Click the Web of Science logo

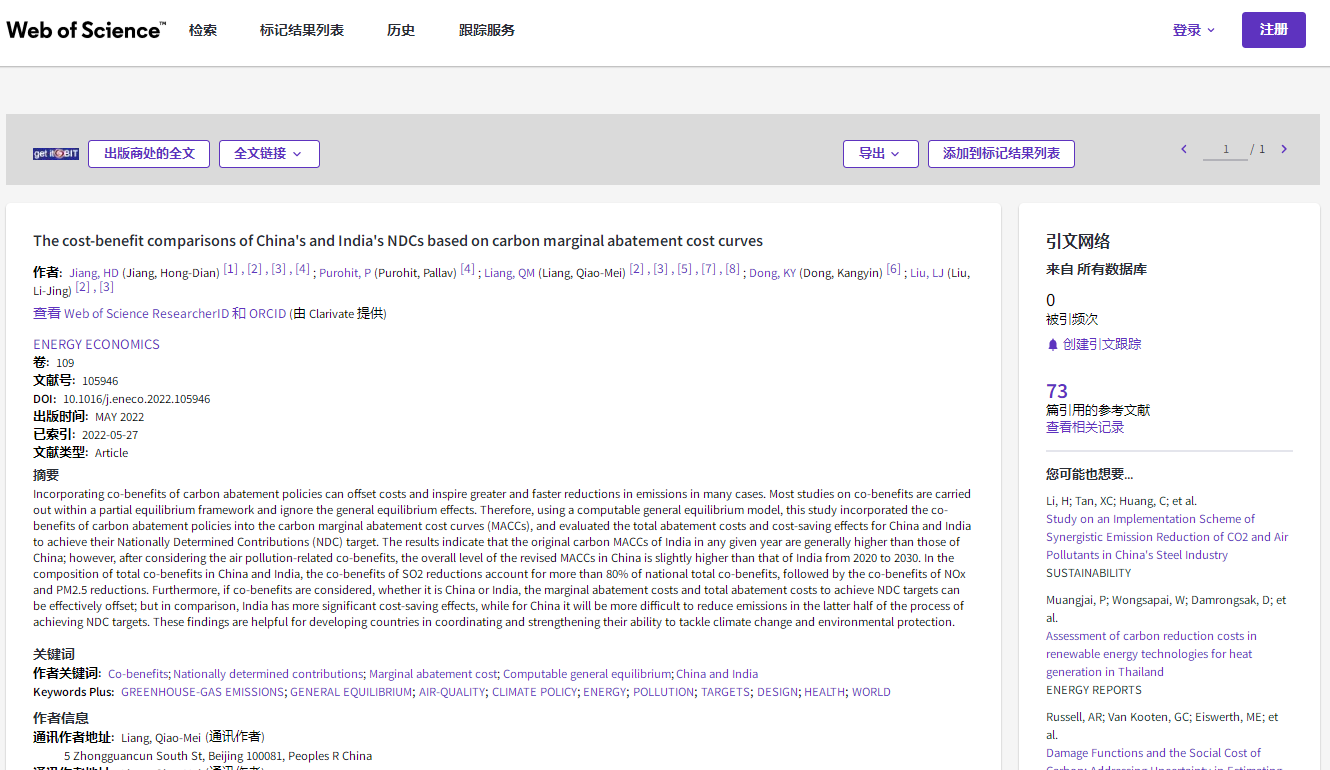click(x=86, y=30)
